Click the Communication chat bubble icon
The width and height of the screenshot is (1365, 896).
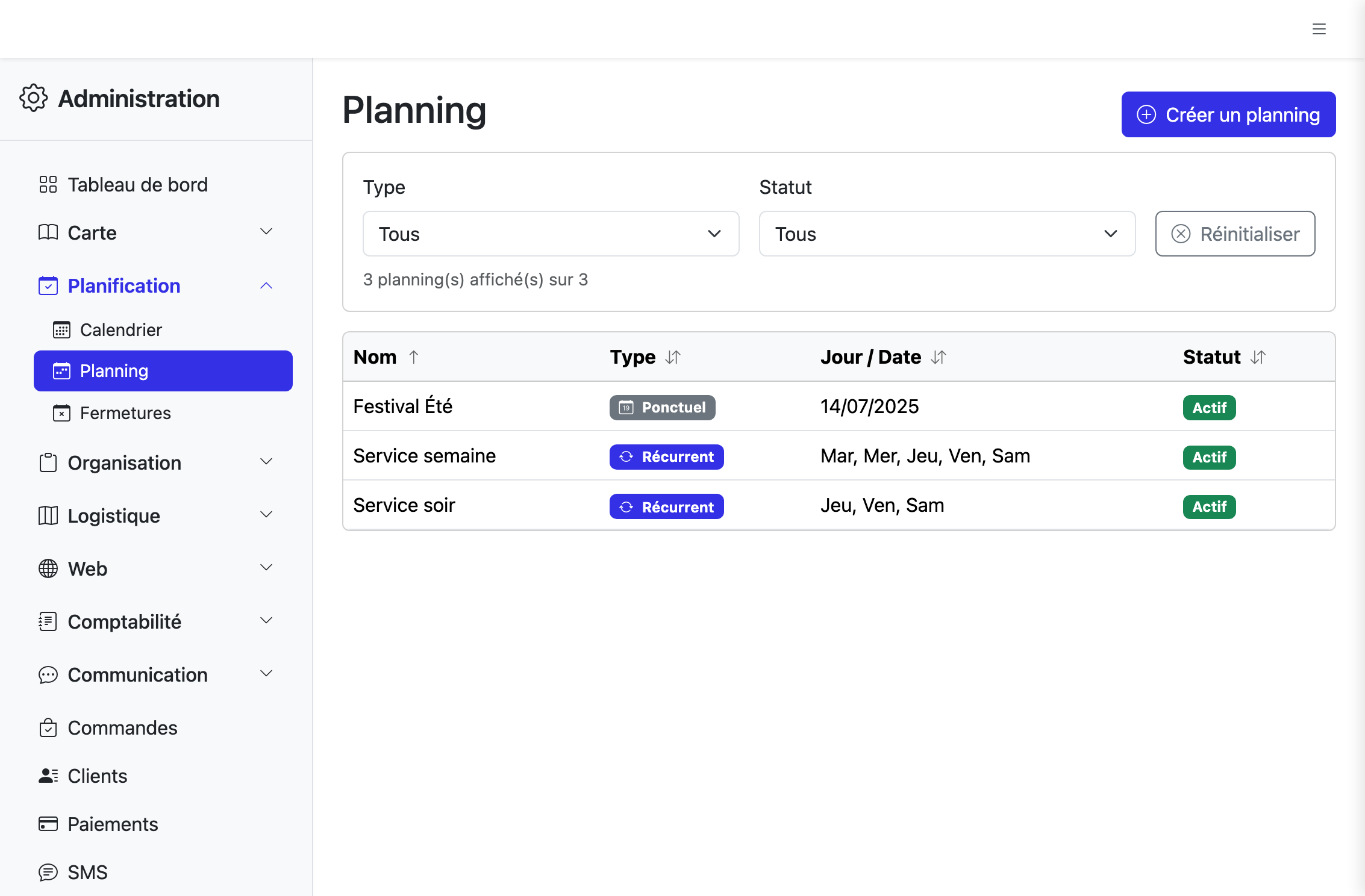coord(48,674)
